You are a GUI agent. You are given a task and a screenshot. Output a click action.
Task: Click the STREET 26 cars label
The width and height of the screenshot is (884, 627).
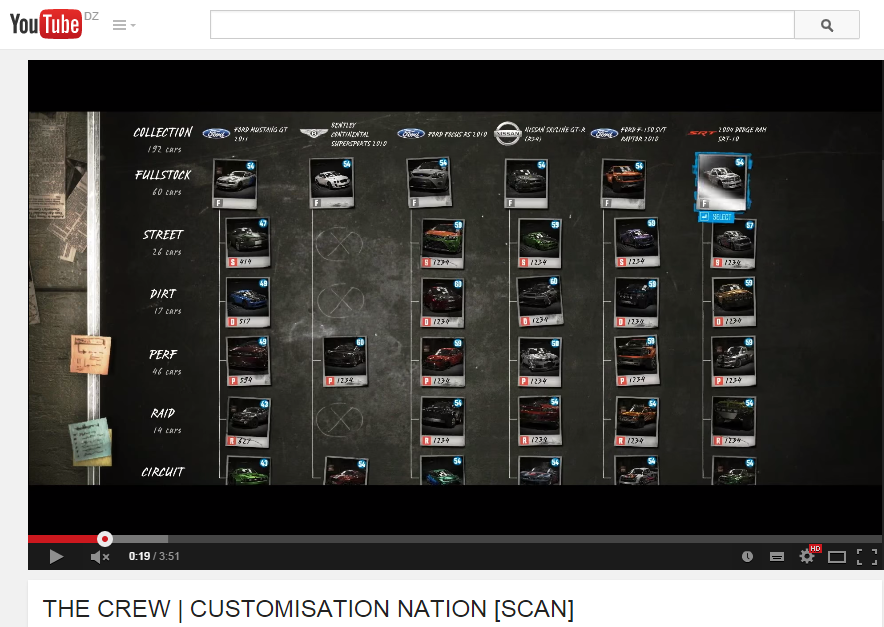click(x=163, y=242)
